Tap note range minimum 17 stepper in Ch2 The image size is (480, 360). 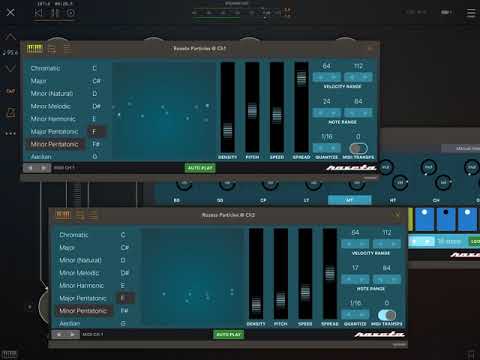pos(355,279)
